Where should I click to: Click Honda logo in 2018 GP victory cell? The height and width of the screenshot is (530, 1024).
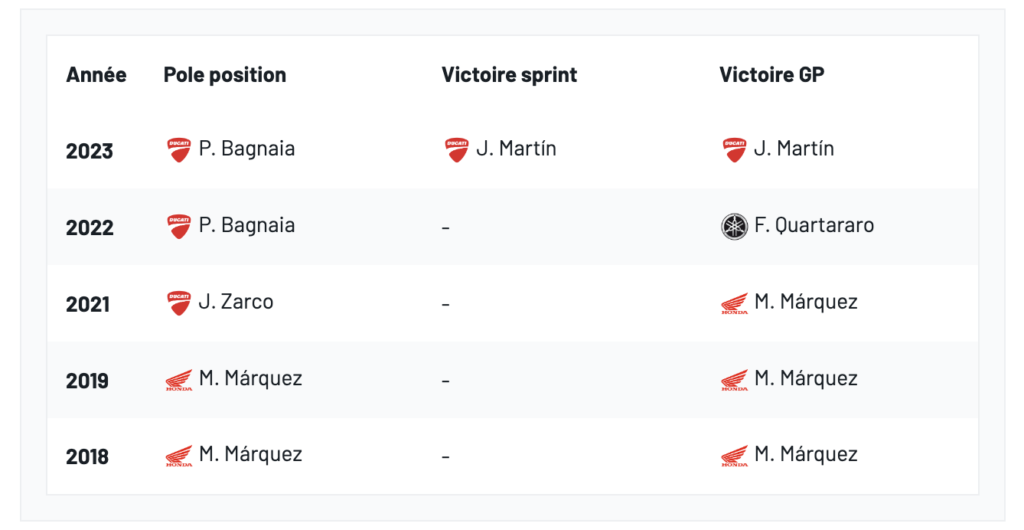click(734, 456)
